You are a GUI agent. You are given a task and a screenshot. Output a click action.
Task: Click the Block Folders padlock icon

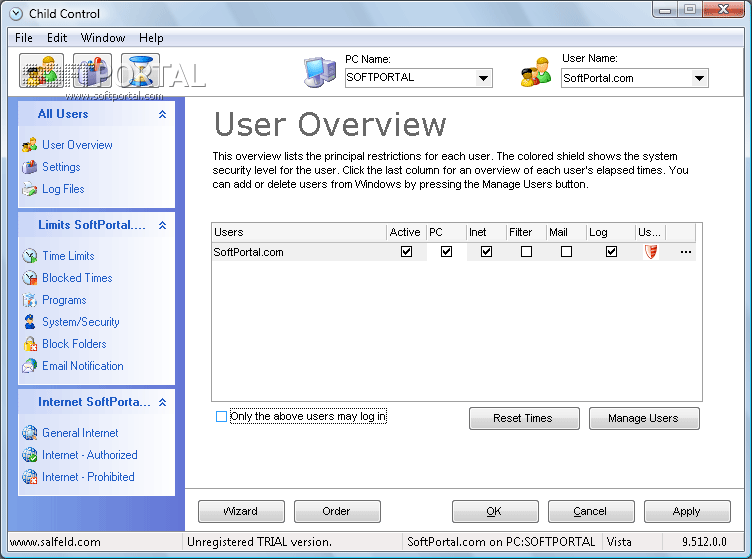coord(30,344)
